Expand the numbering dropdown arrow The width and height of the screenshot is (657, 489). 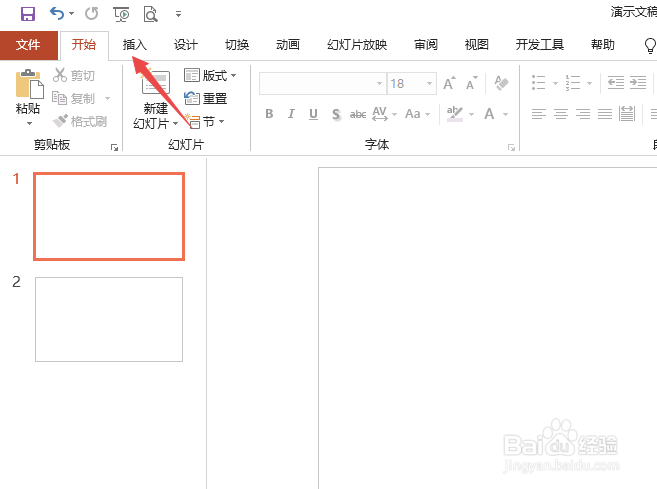(x=590, y=83)
